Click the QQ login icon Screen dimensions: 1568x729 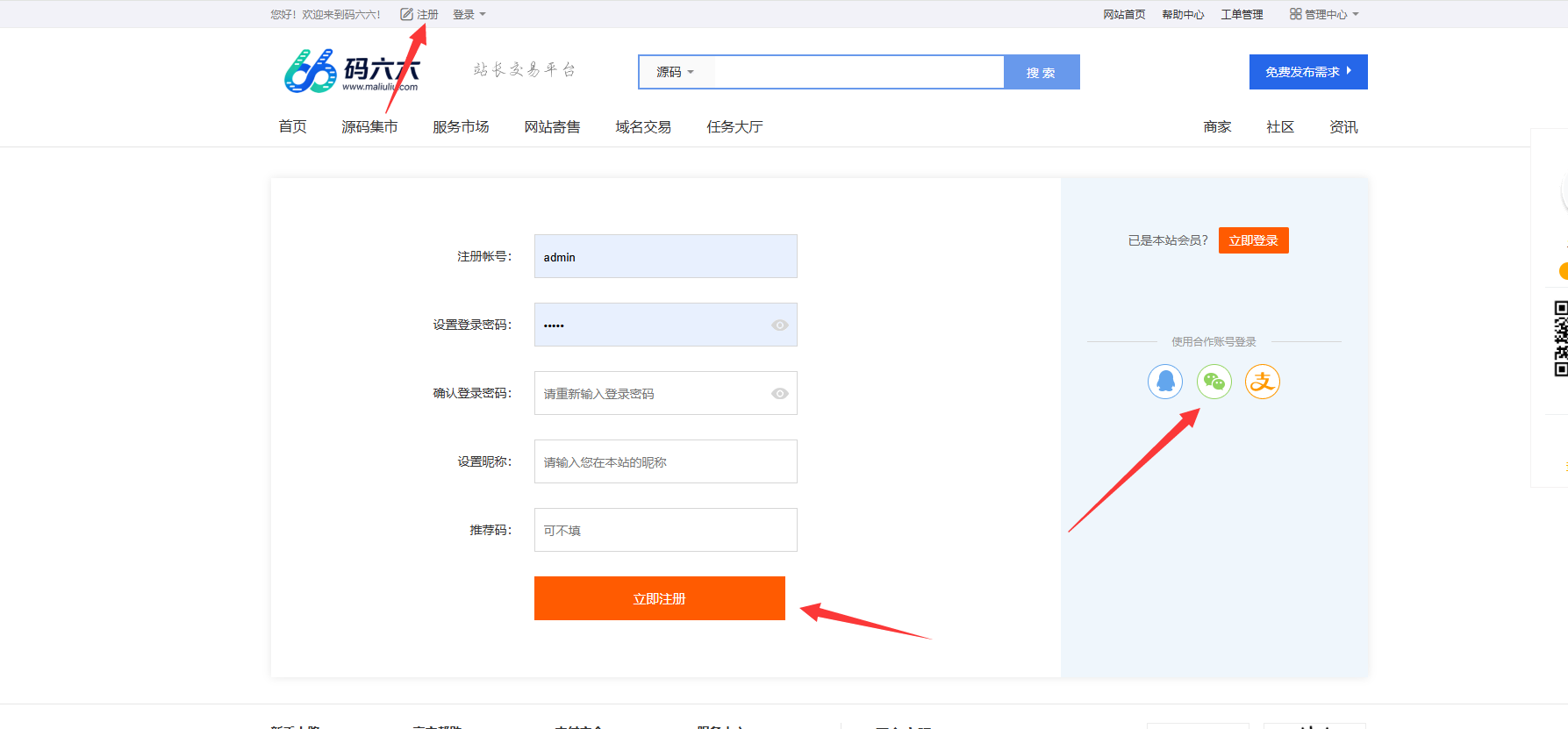pos(1165,382)
